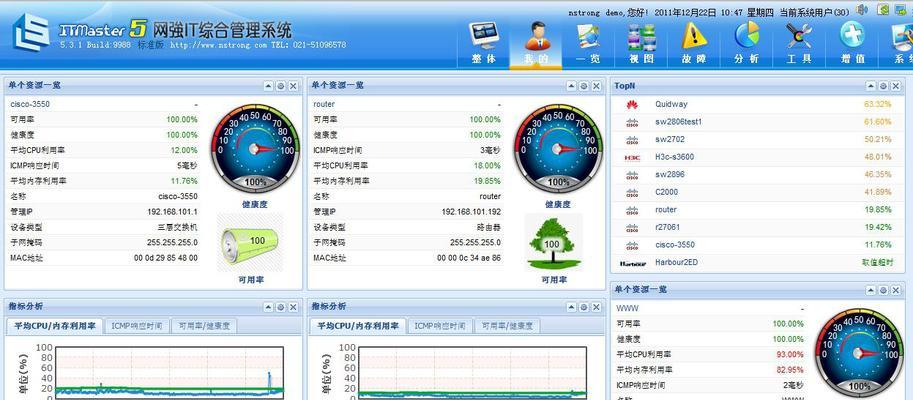
Task: Open settings gear of the router resource panel
Action: [583, 86]
